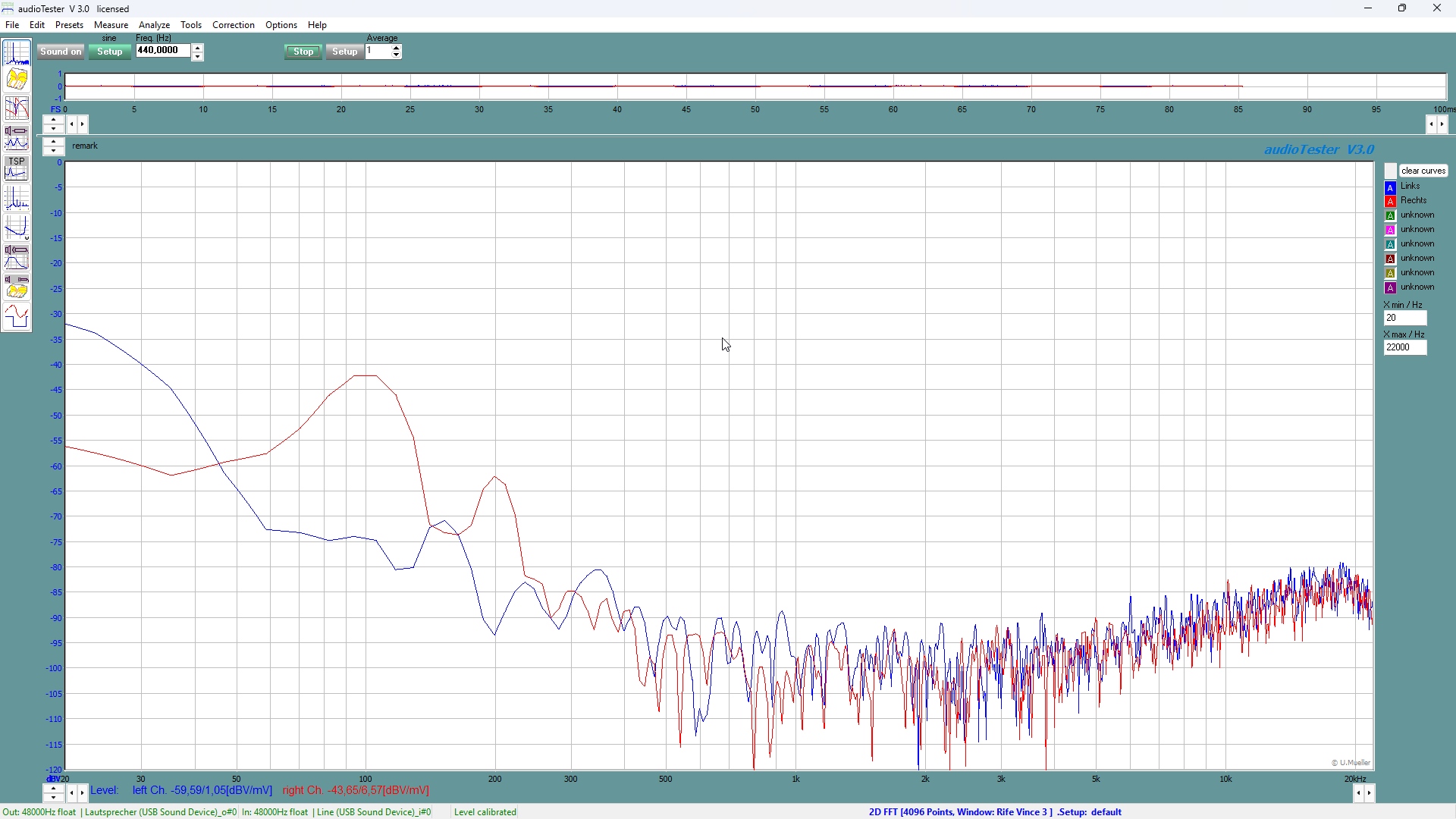Screen dimensions: 1456x819
Task: Click spectrum dBV axis up arrow at bottom
Action: pos(54,789)
